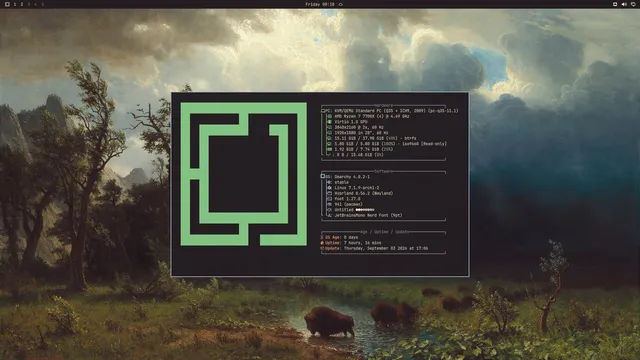Open the Omarchy menu icon in the top bar
This screenshot has height=360, width=640.
tap(7, 4)
